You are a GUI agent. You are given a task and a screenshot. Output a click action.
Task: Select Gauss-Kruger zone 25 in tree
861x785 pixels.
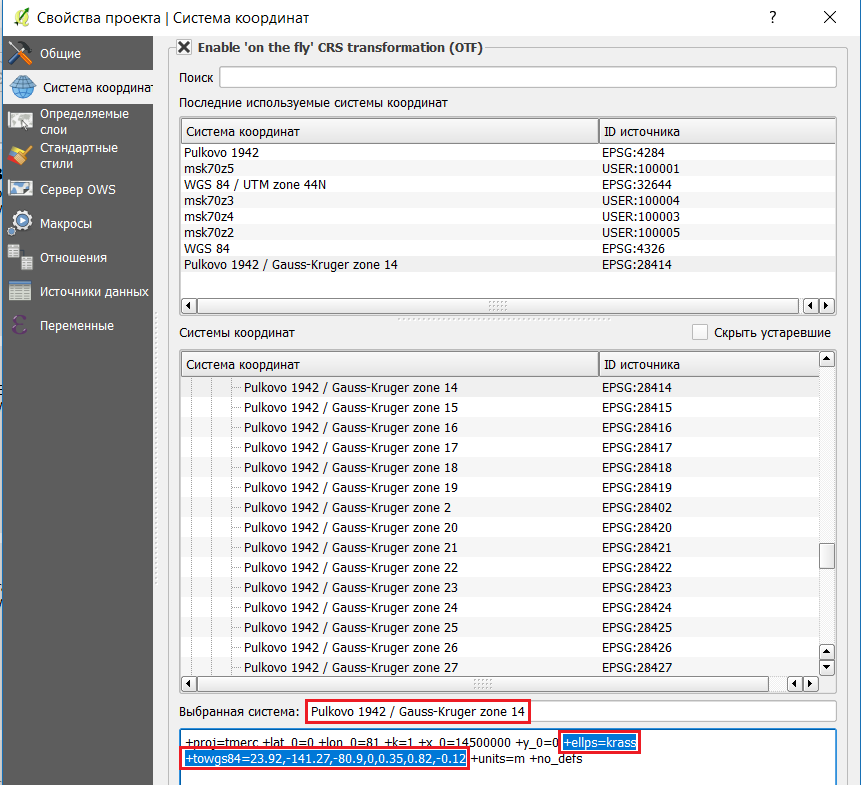coord(500,627)
